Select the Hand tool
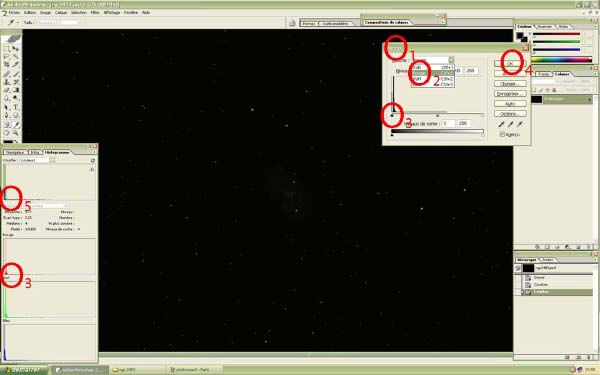The height and width of the screenshot is (375, 600). 7,133
